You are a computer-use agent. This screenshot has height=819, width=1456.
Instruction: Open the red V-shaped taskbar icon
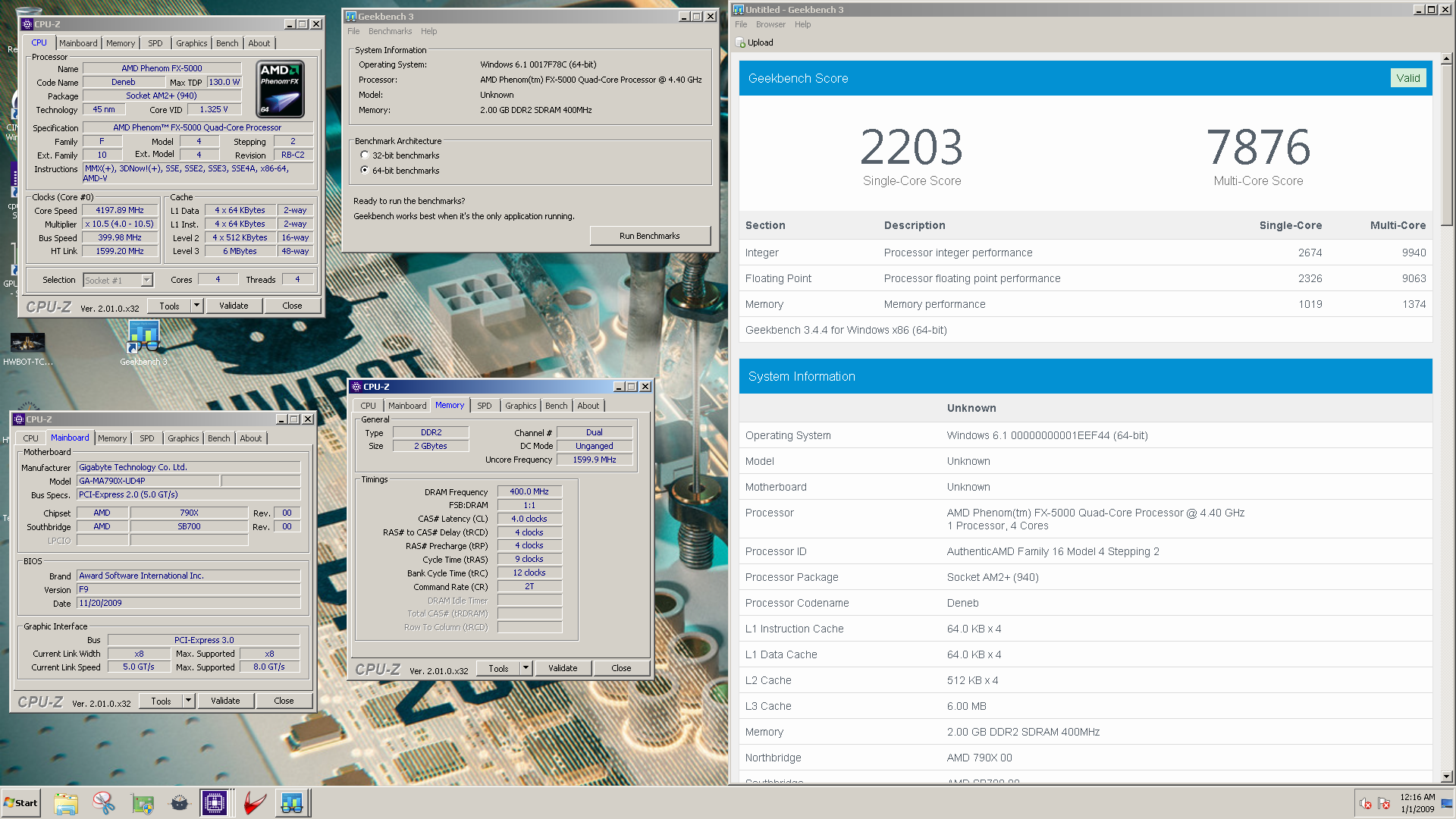tap(254, 803)
